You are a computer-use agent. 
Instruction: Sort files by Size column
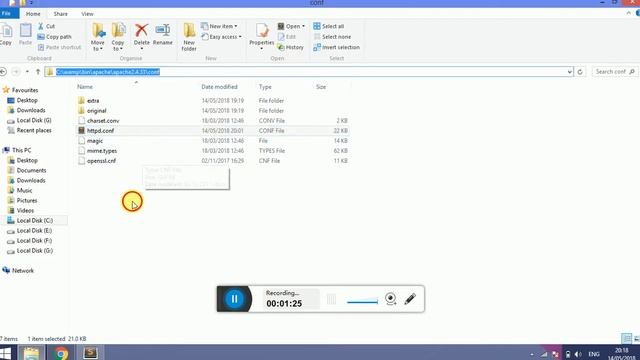[321, 87]
